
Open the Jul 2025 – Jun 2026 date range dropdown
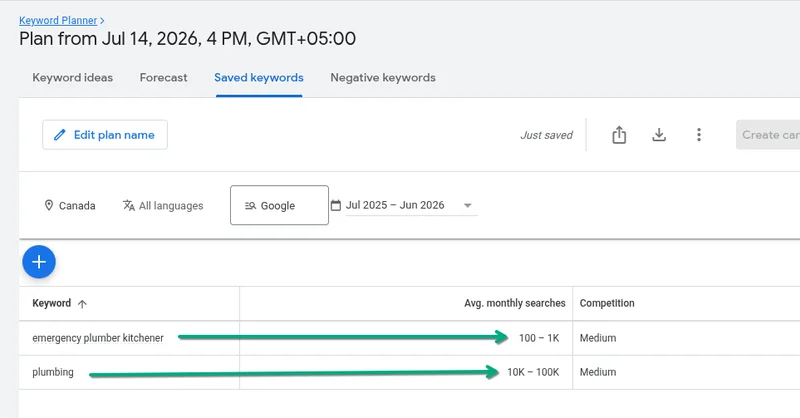[x=403, y=205]
